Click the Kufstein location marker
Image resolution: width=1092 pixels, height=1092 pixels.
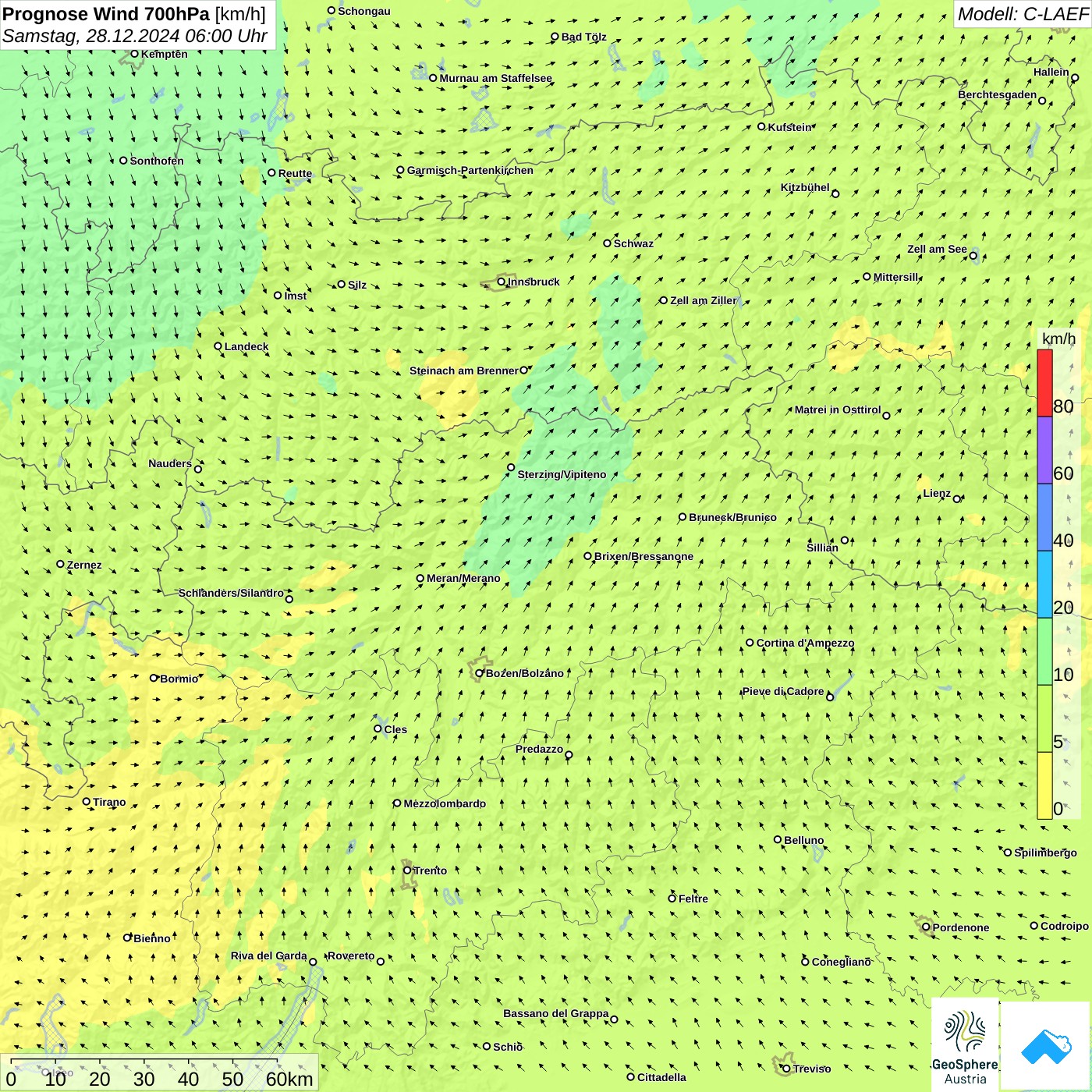(x=762, y=126)
